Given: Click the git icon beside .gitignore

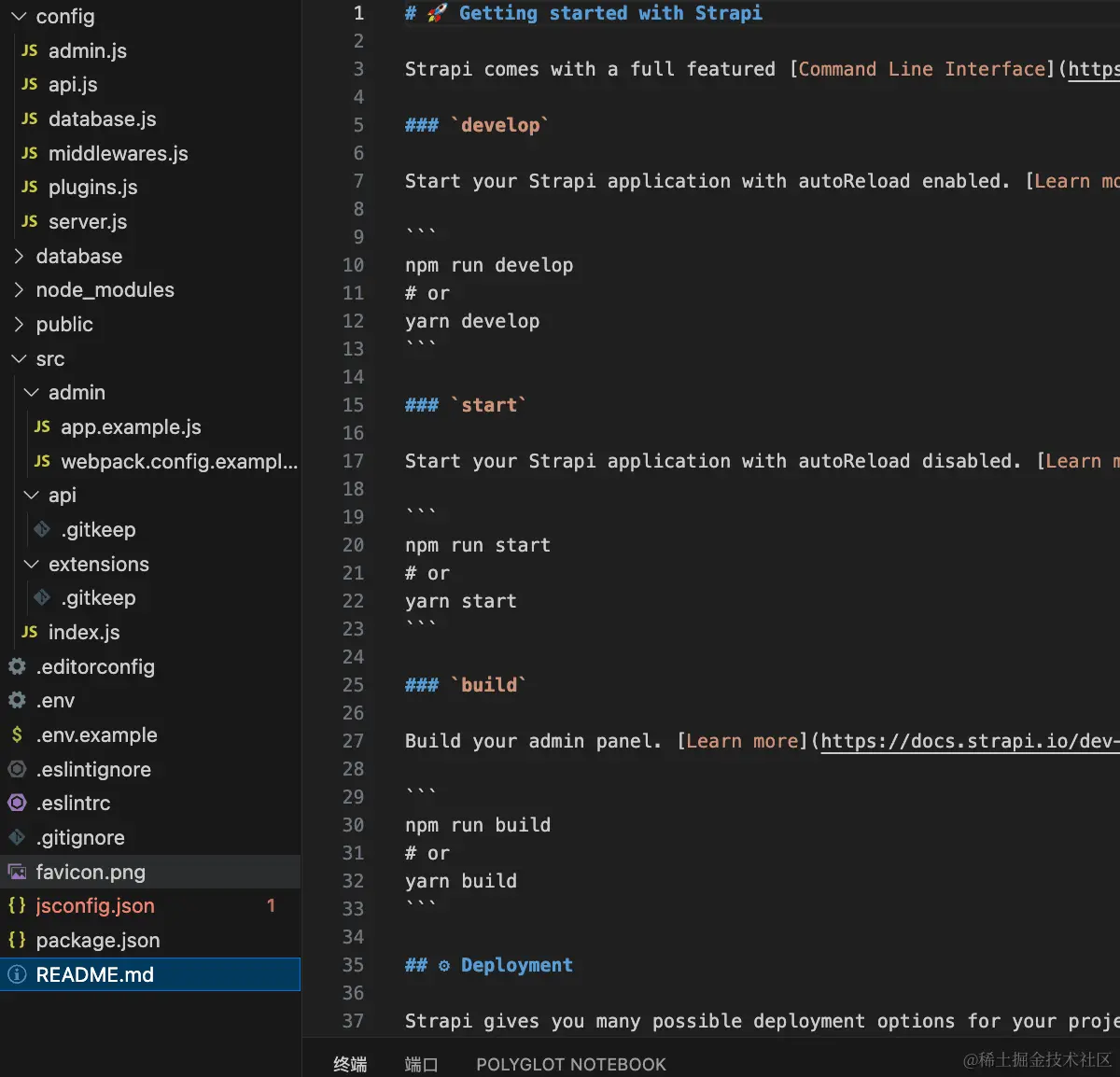Looking at the screenshot, I should click(x=17, y=838).
